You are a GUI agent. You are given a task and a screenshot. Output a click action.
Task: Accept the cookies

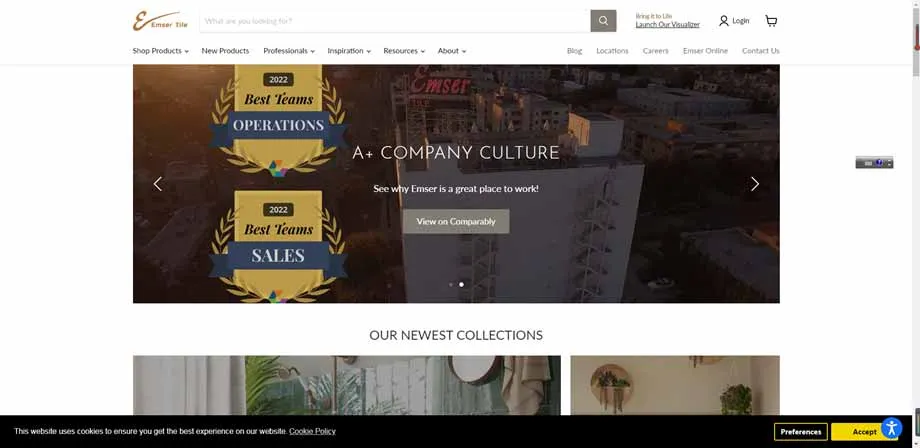(x=864, y=432)
